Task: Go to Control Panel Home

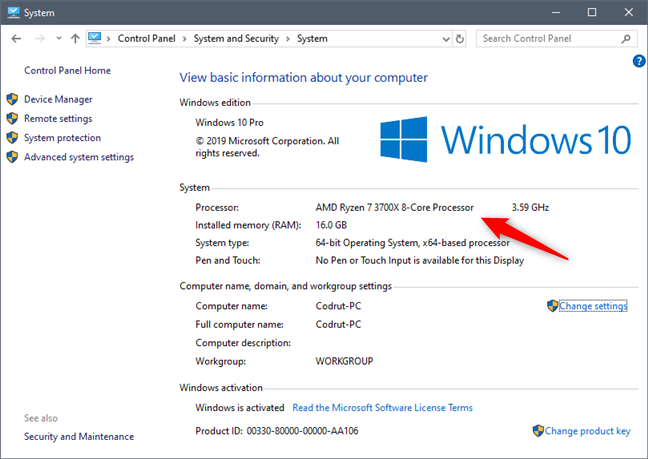Action: click(67, 71)
